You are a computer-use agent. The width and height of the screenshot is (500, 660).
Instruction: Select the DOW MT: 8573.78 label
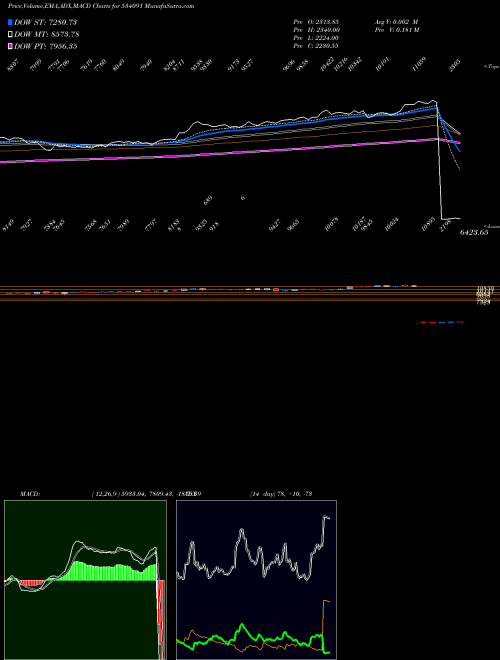(47, 35)
